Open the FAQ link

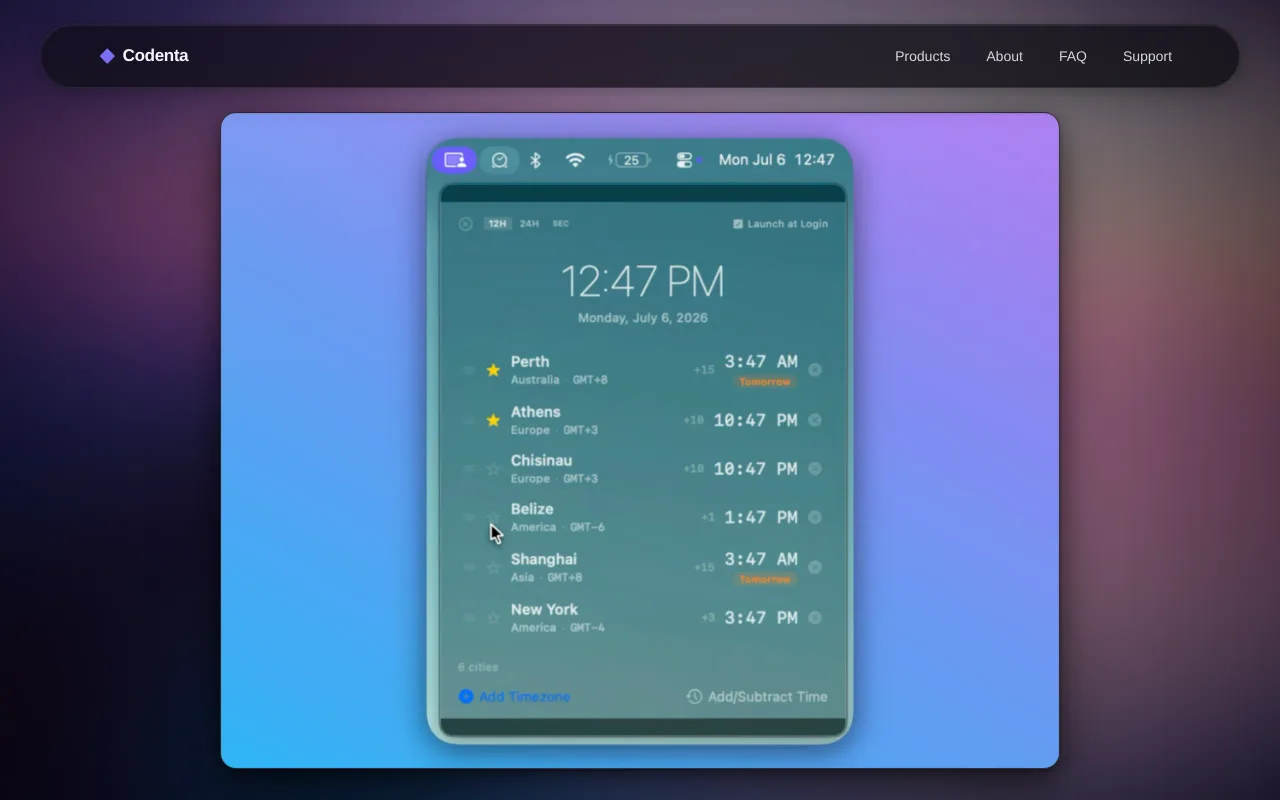tap(1072, 56)
